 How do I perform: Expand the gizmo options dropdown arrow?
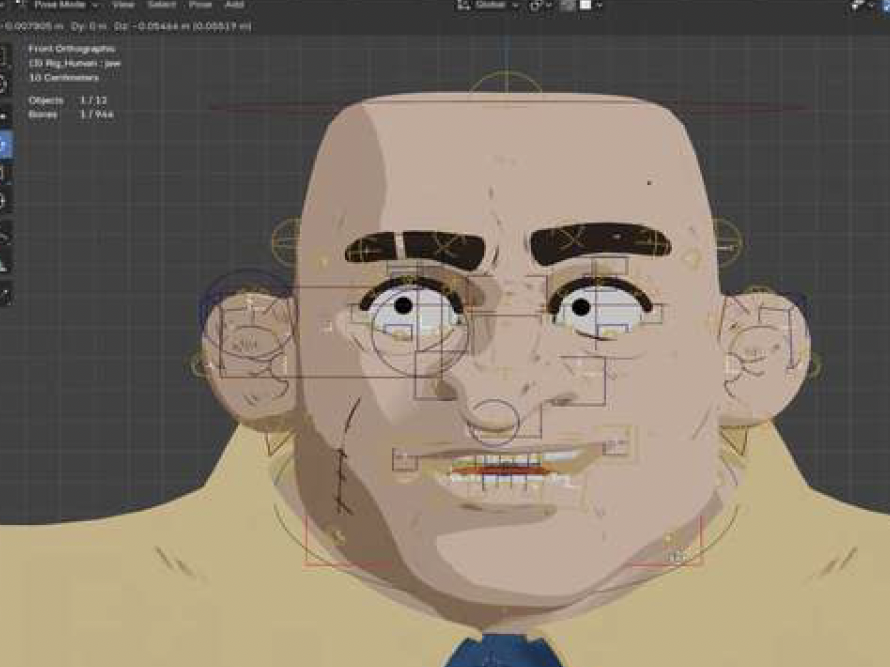coord(871,6)
